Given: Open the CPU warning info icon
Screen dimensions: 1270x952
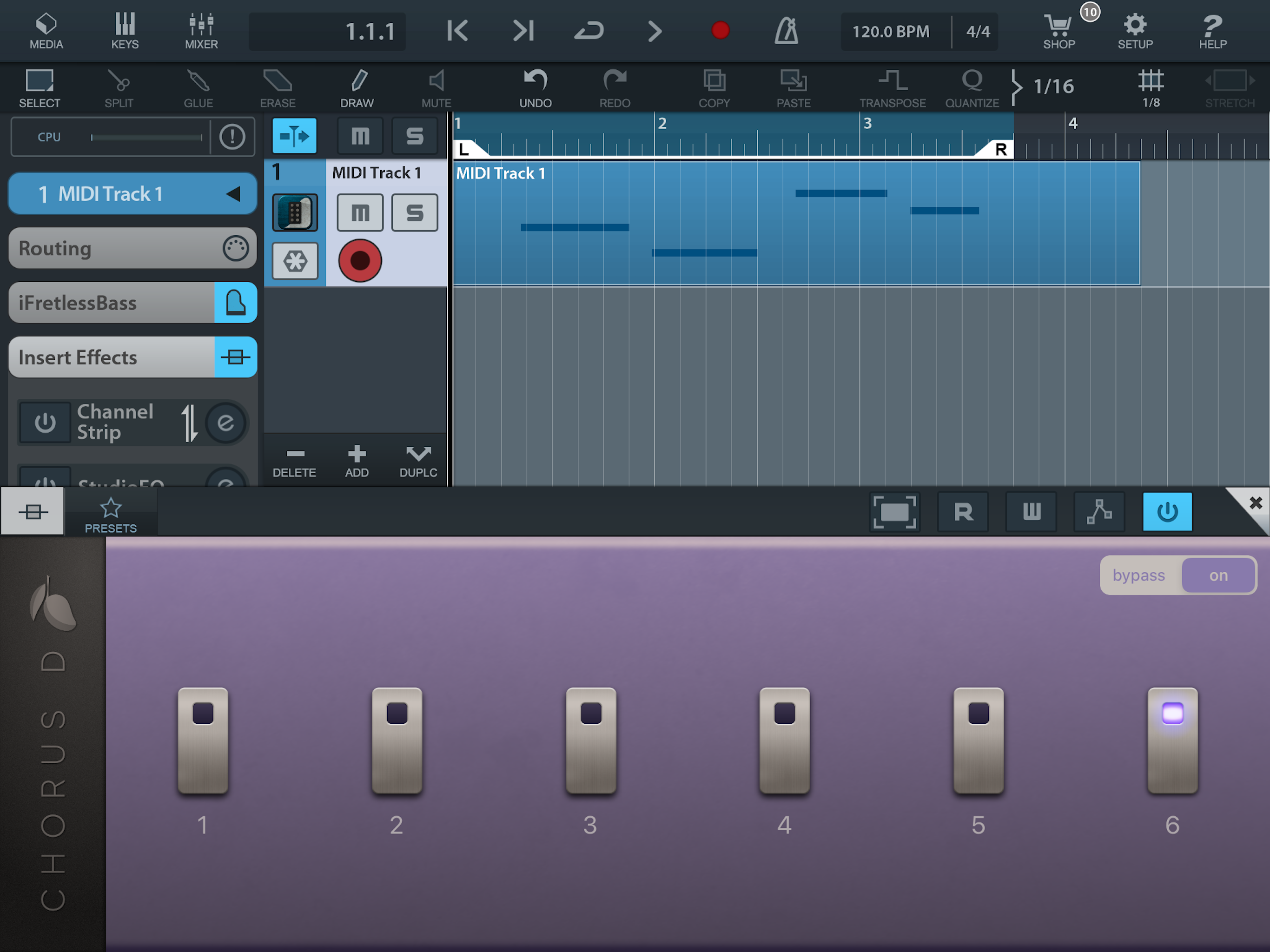Looking at the screenshot, I should click(232, 137).
